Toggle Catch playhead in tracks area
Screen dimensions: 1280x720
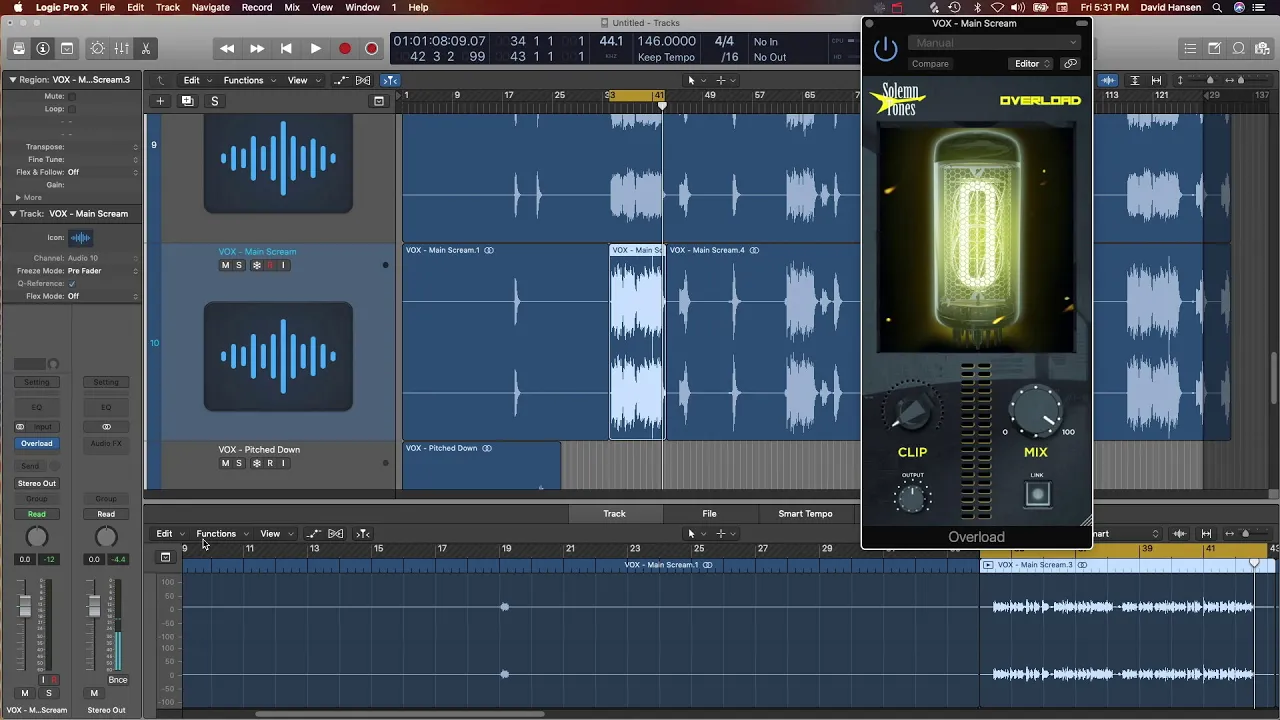(x=391, y=80)
